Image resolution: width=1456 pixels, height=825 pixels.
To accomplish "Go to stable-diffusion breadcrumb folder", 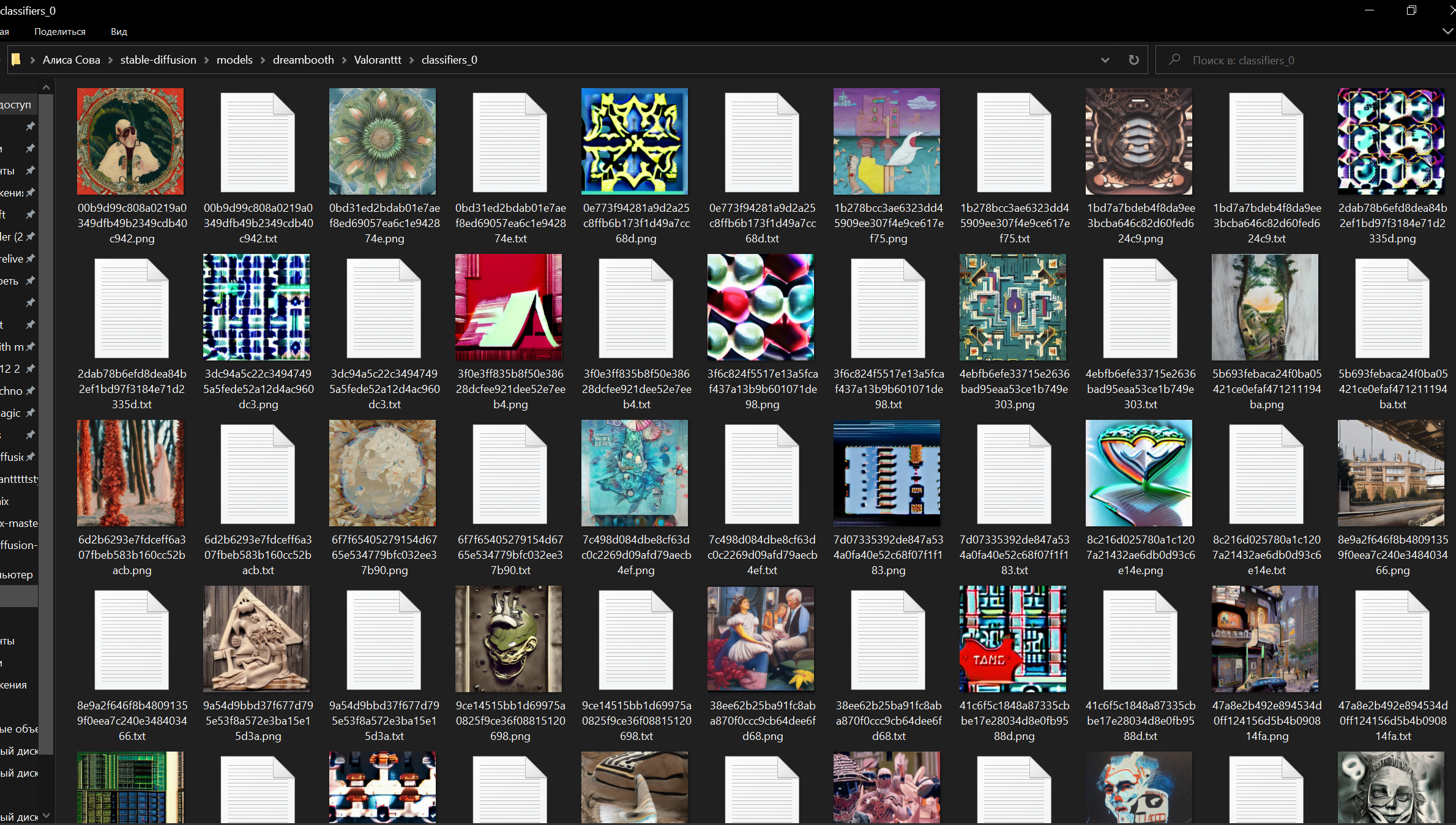I will [158, 60].
